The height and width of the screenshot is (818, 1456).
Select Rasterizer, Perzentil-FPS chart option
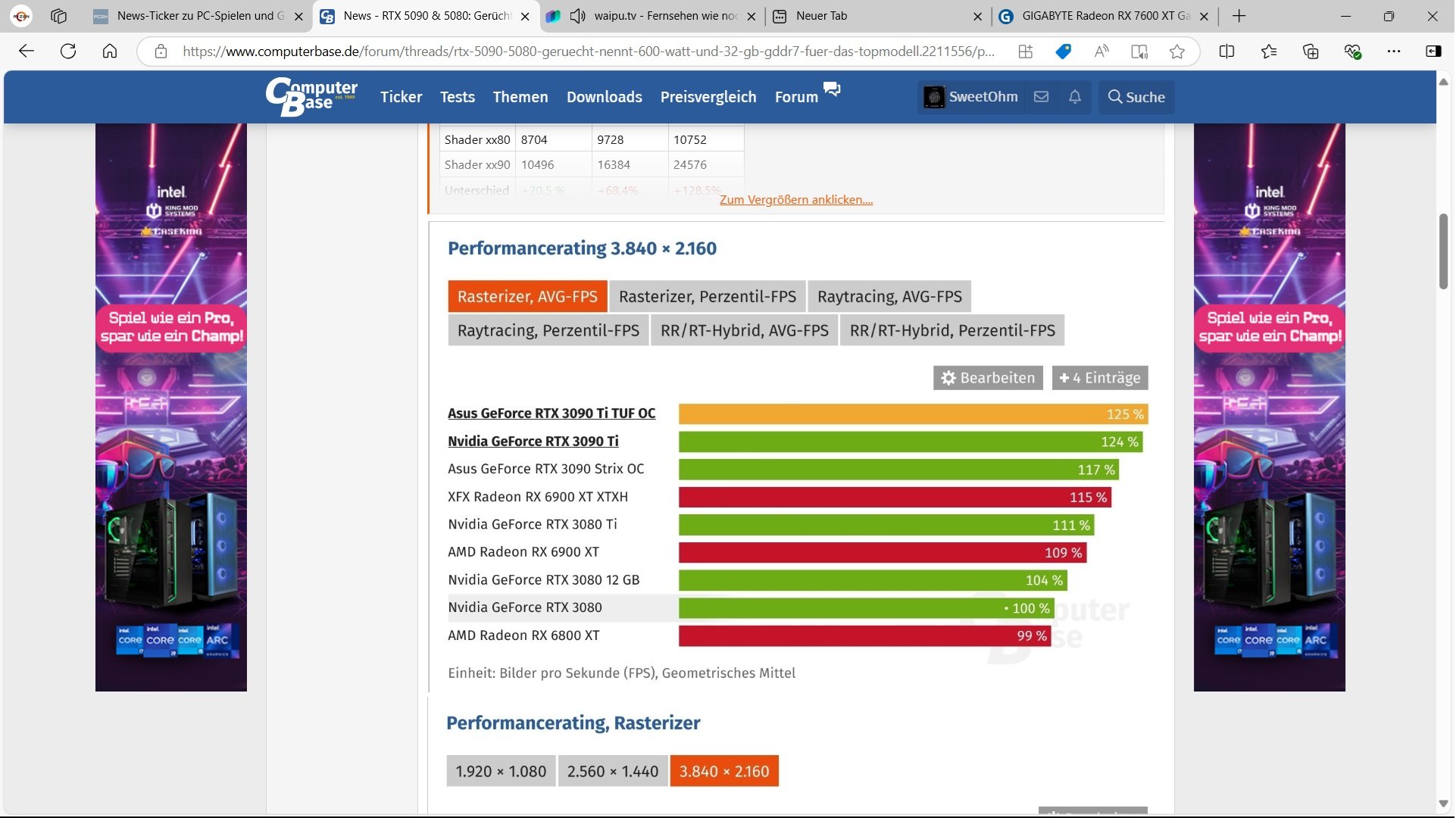(x=707, y=297)
